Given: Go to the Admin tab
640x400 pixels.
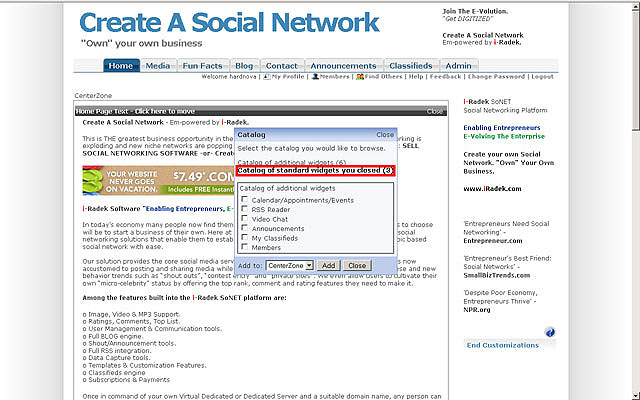Looking at the screenshot, I should (x=458, y=66).
